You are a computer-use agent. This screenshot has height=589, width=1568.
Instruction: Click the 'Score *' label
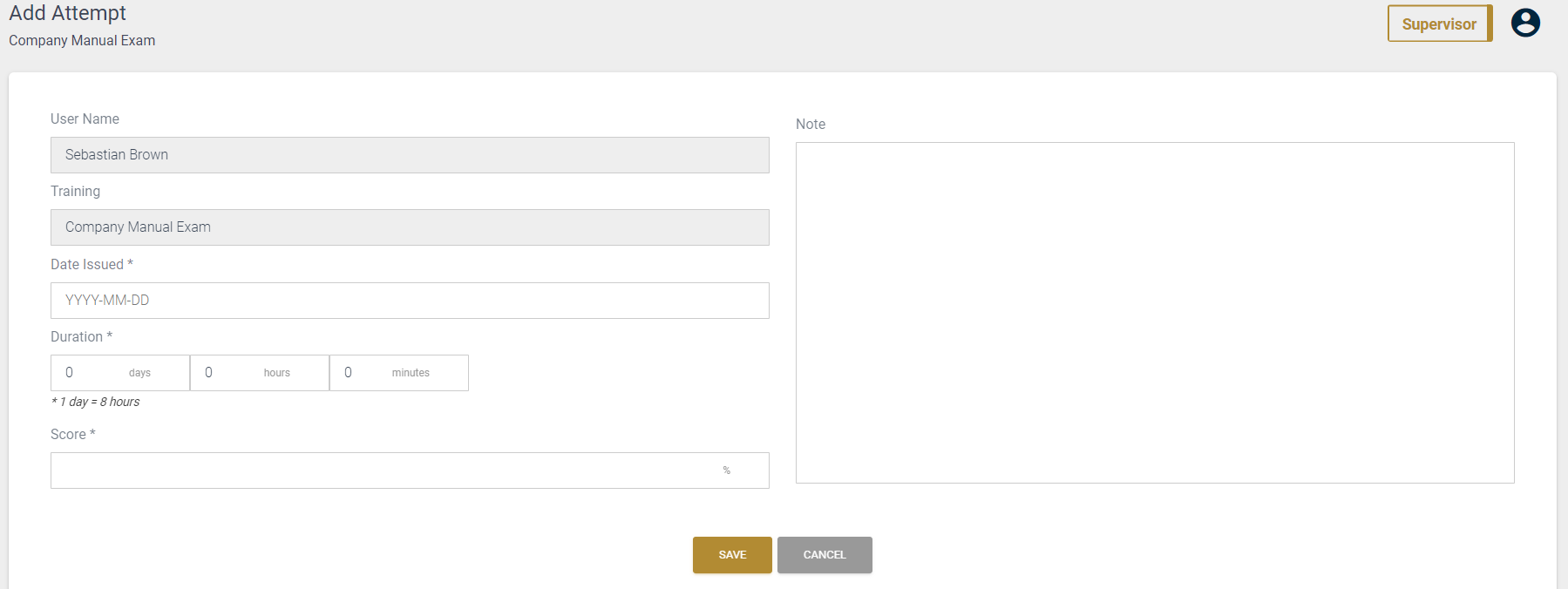(72, 434)
